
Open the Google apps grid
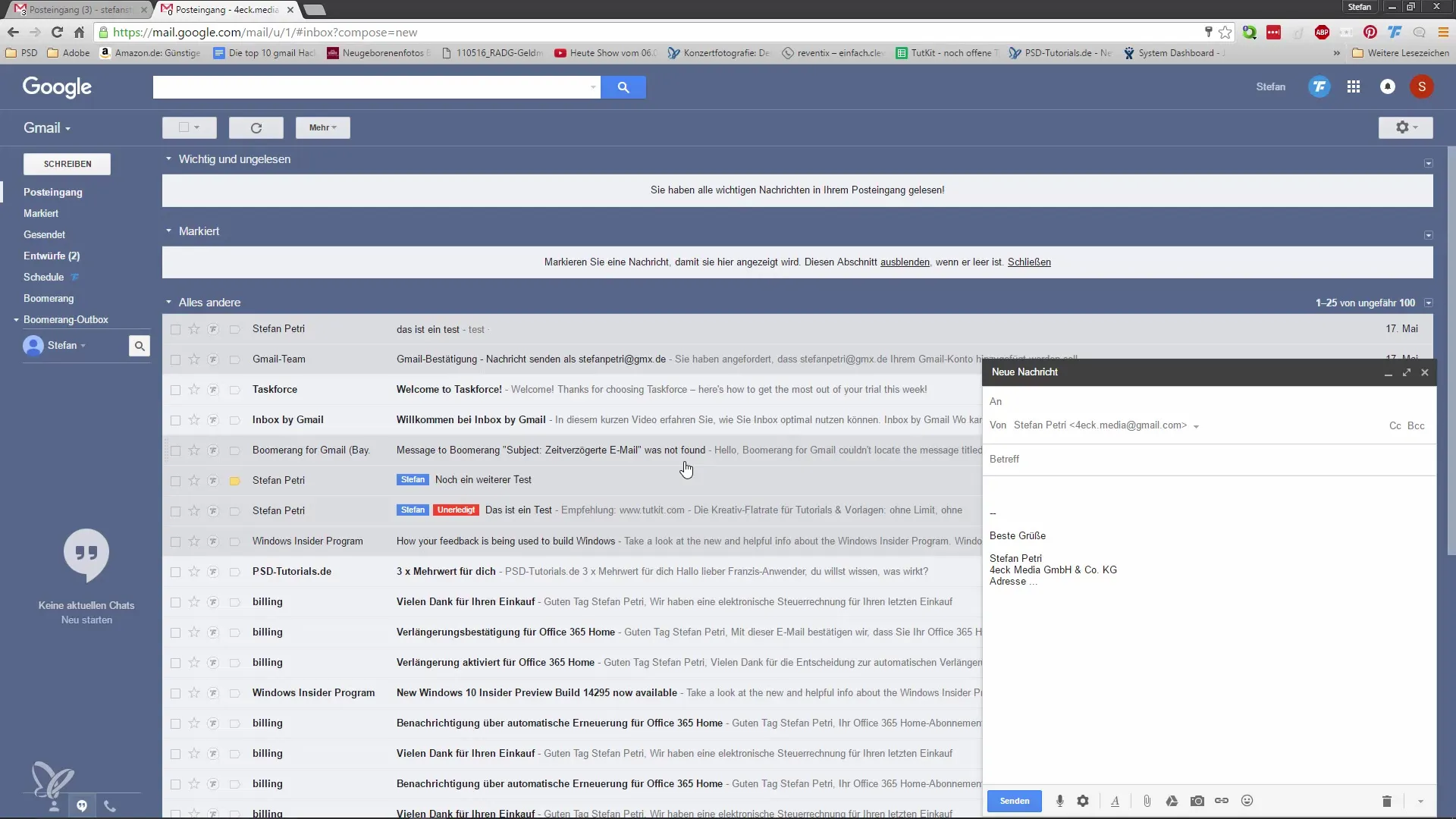[x=1354, y=86]
